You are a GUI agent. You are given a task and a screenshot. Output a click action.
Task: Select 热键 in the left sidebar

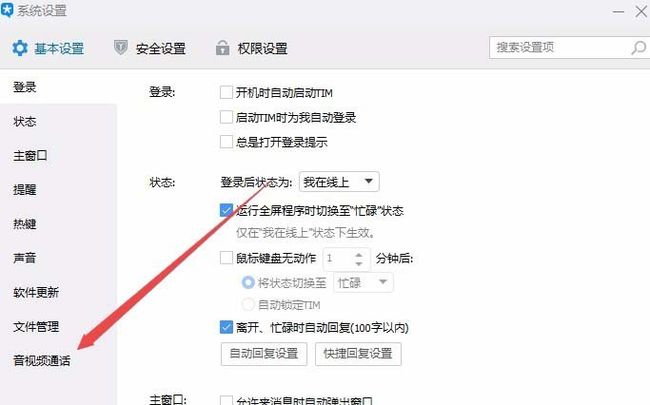click(25, 224)
